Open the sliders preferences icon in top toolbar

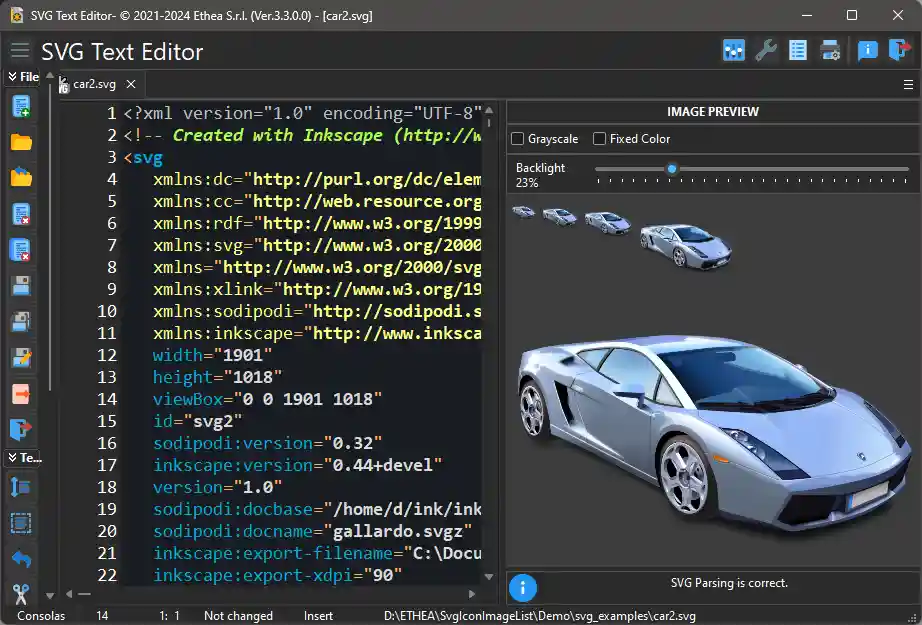tap(734, 51)
